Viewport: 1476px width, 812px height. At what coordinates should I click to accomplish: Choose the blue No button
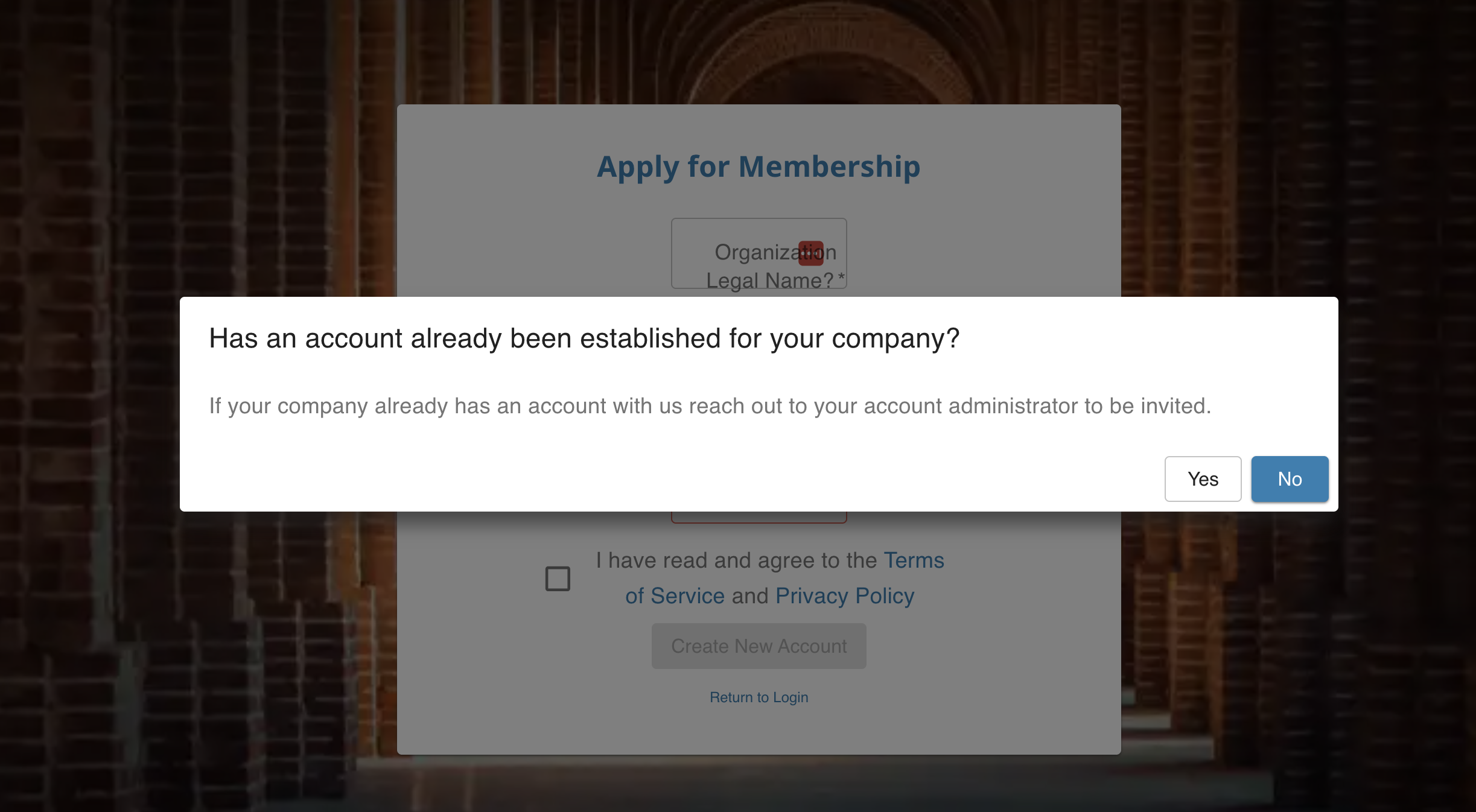point(1290,479)
